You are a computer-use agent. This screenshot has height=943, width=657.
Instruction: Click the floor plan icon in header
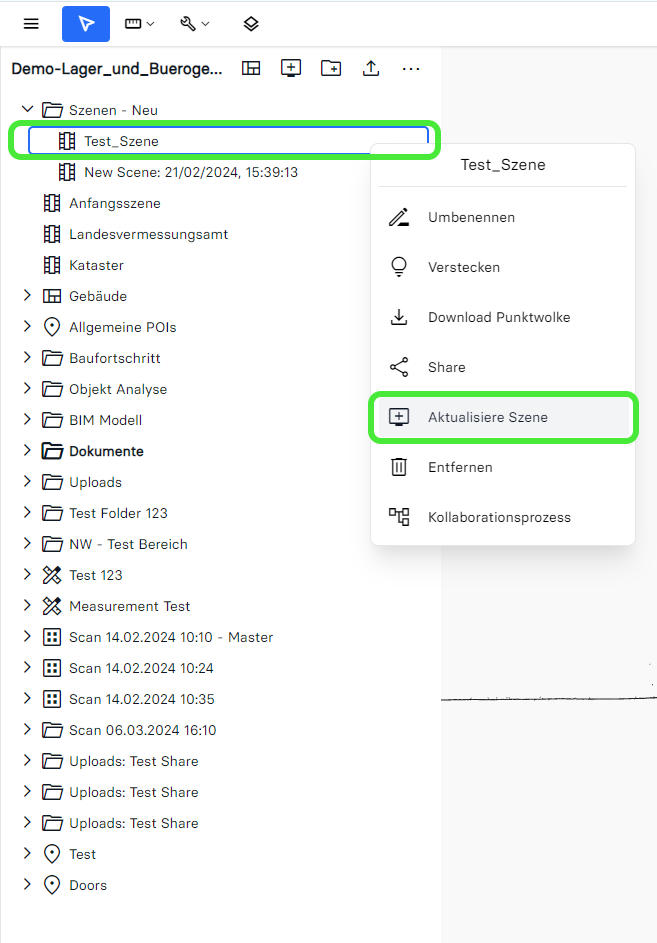(x=251, y=68)
